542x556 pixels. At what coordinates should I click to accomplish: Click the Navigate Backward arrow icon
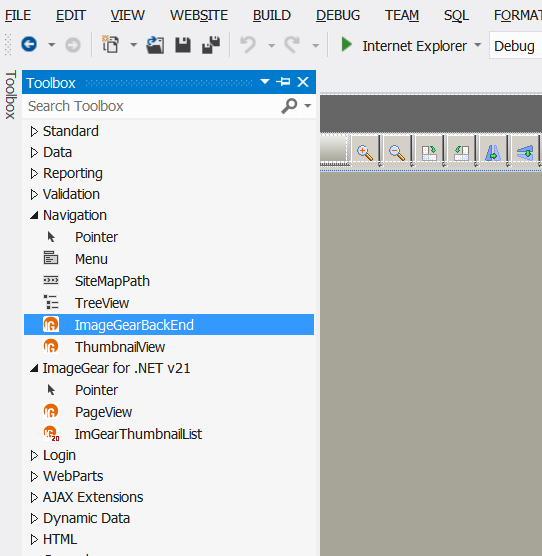coord(29,45)
